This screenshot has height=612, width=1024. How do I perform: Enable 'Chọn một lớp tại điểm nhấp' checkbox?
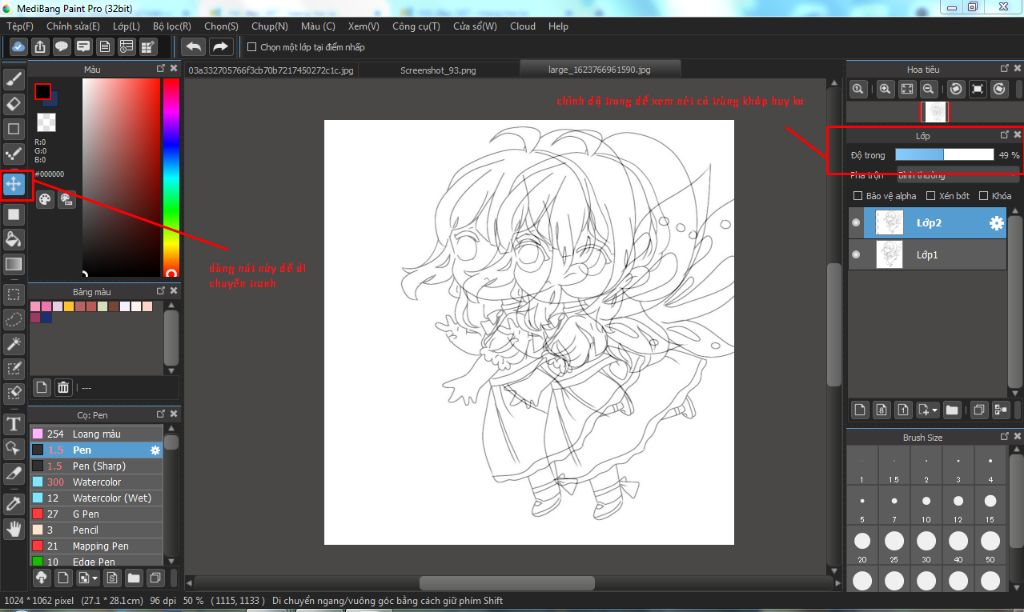(251, 47)
